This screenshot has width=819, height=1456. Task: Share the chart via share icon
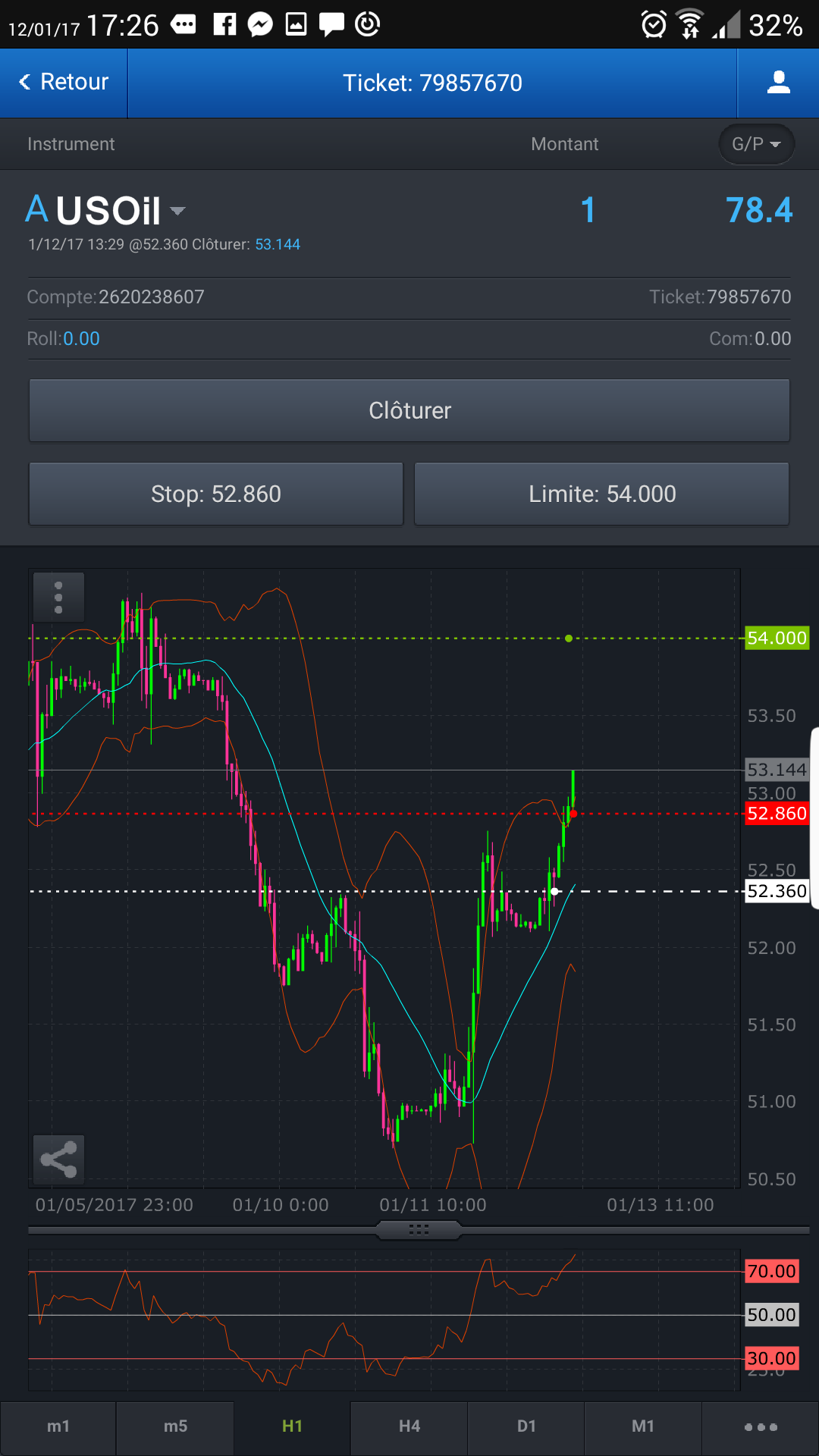coord(58,1159)
